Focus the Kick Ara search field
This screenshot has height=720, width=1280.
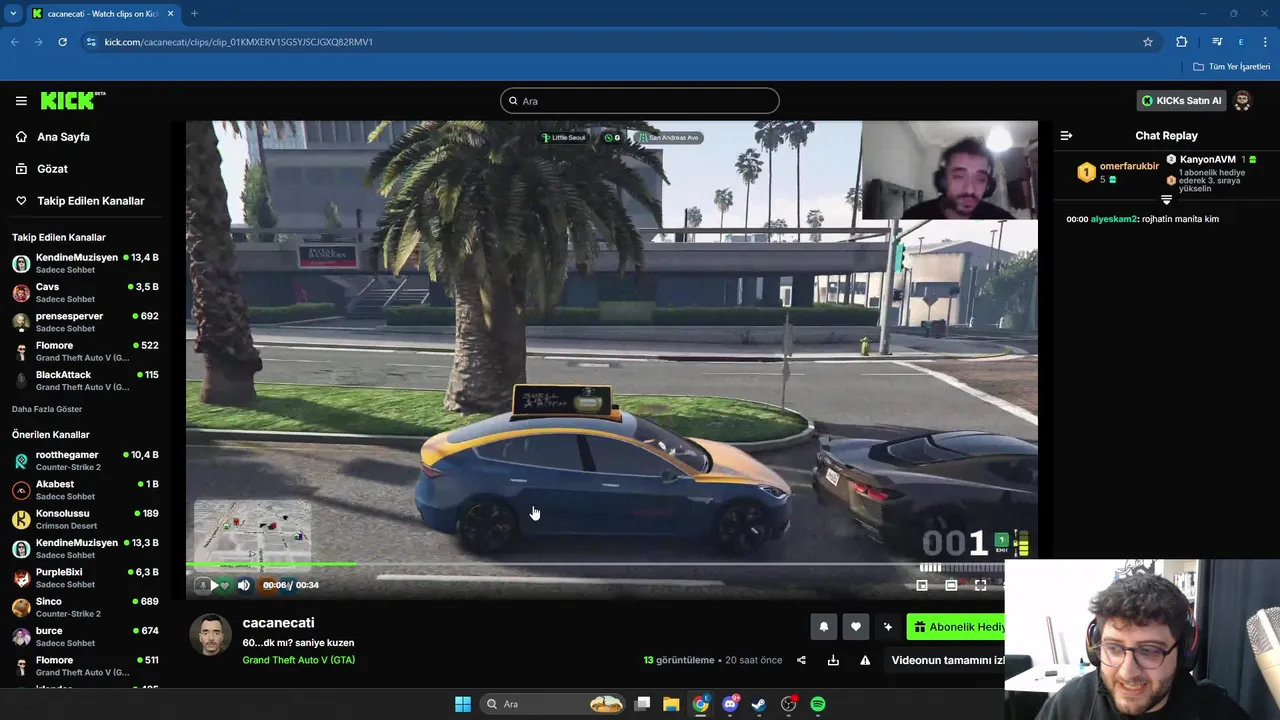pos(640,101)
